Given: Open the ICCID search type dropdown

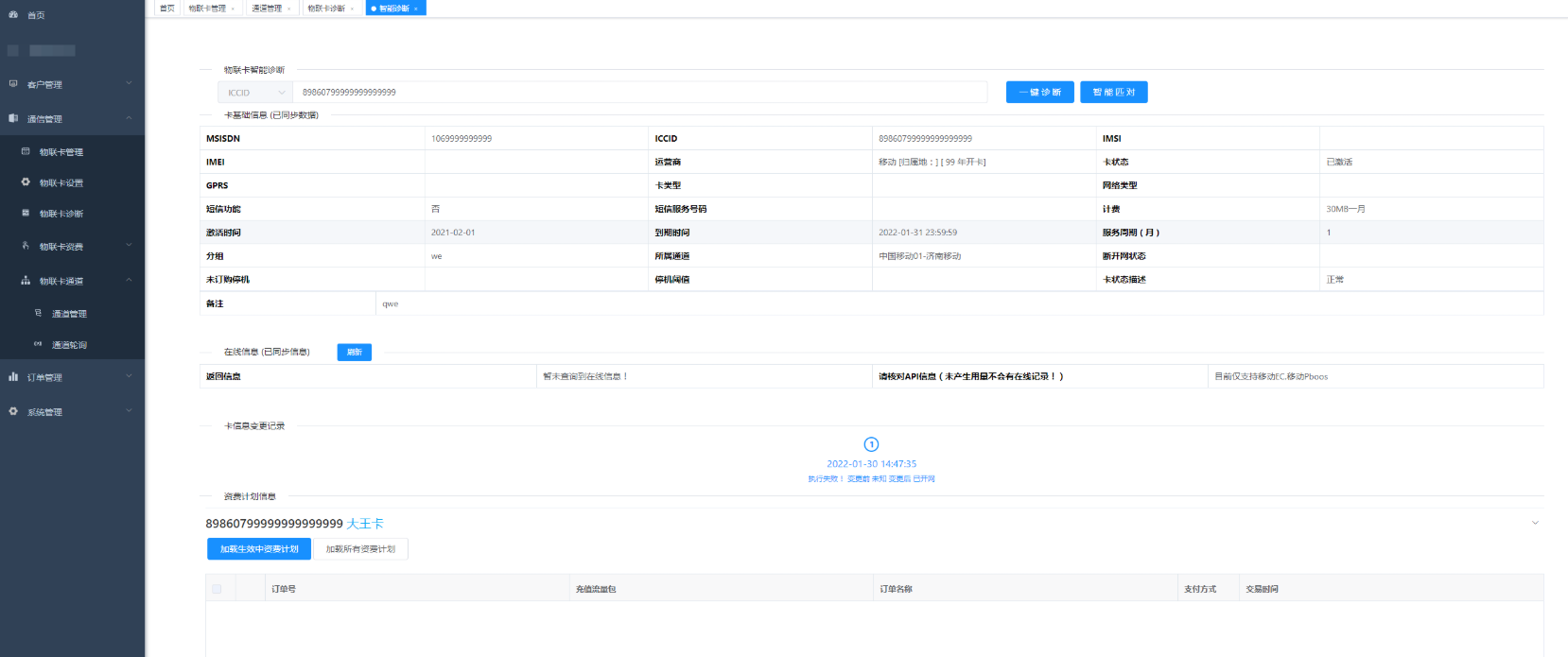Looking at the screenshot, I should [x=255, y=93].
